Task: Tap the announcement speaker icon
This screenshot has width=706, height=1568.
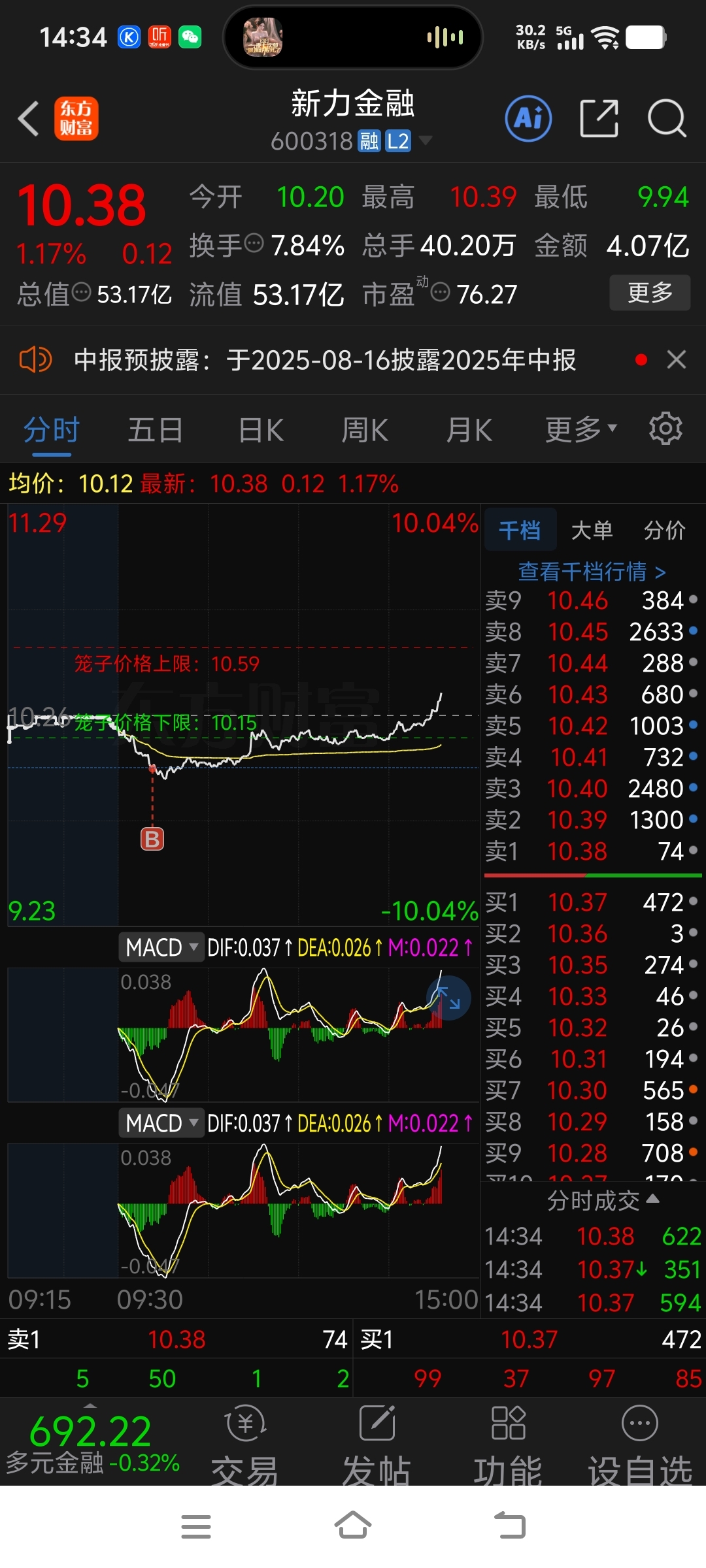Action: coord(35,359)
